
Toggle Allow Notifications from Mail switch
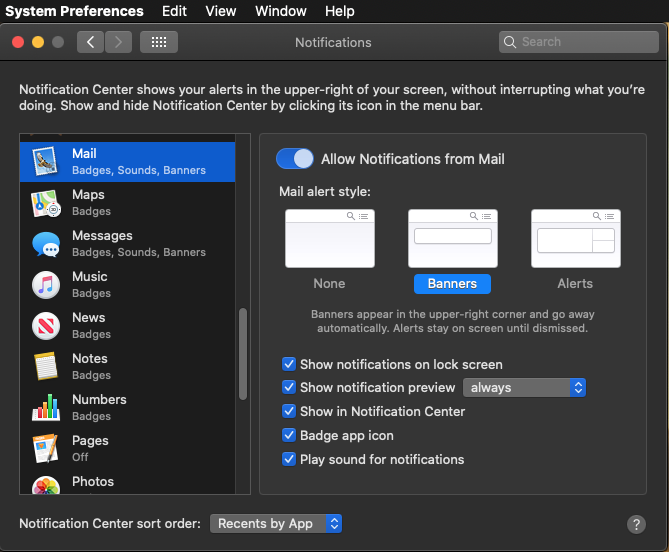tap(295, 159)
